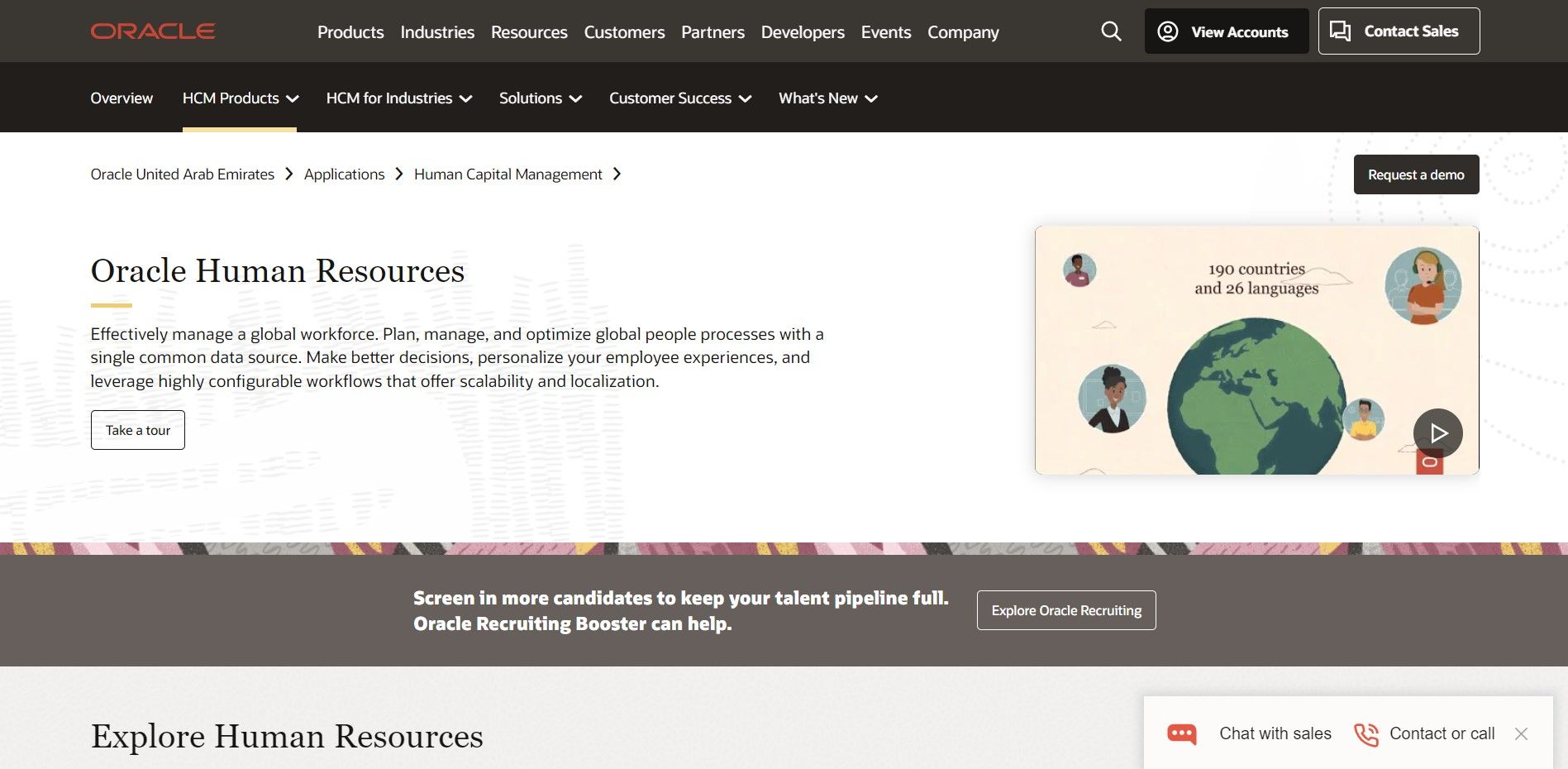Close the chat with sales popup
The height and width of the screenshot is (769, 1568).
[x=1521, y=733]
